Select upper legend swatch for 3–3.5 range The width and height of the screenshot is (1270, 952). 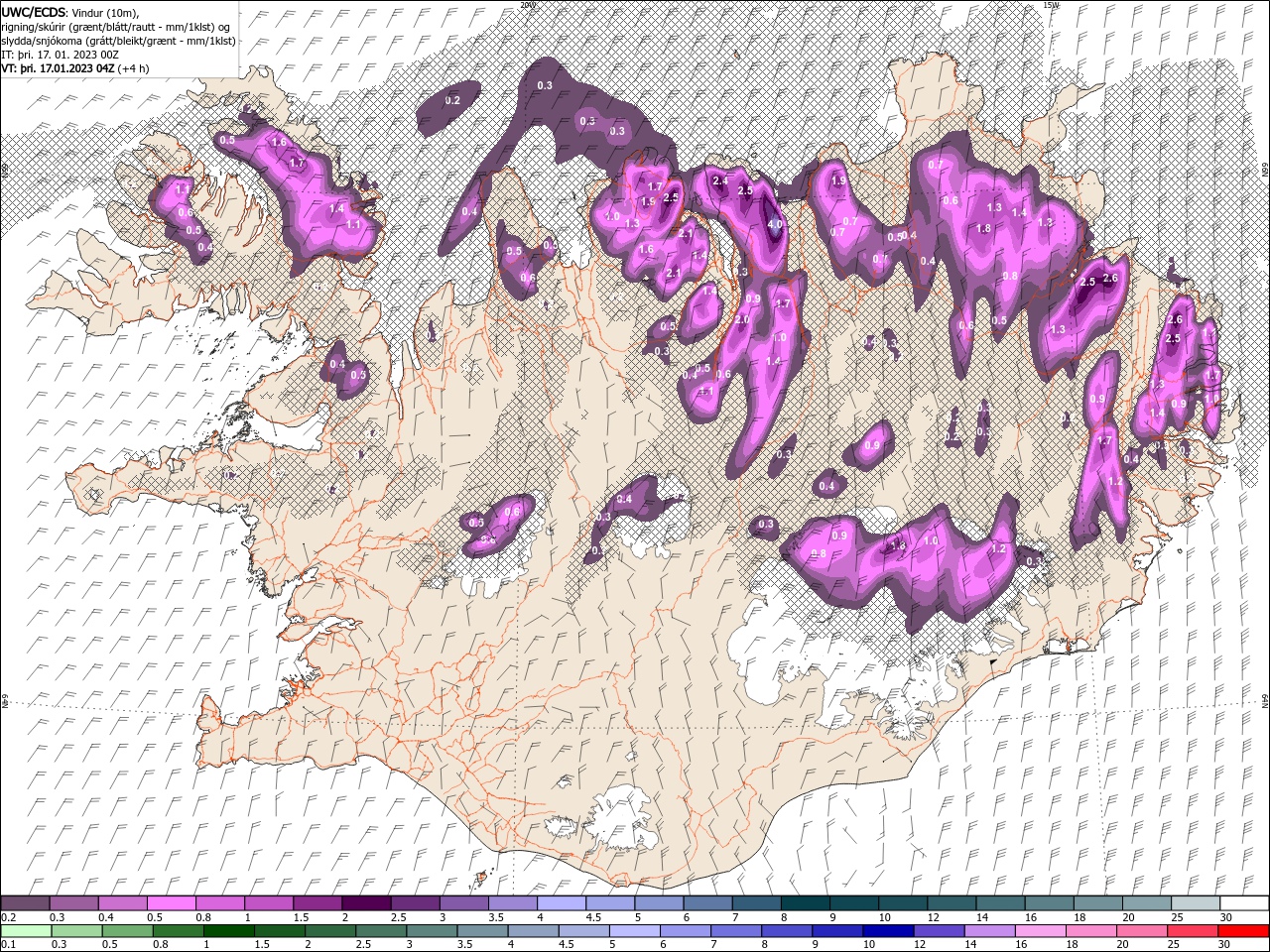click(463, 902)
